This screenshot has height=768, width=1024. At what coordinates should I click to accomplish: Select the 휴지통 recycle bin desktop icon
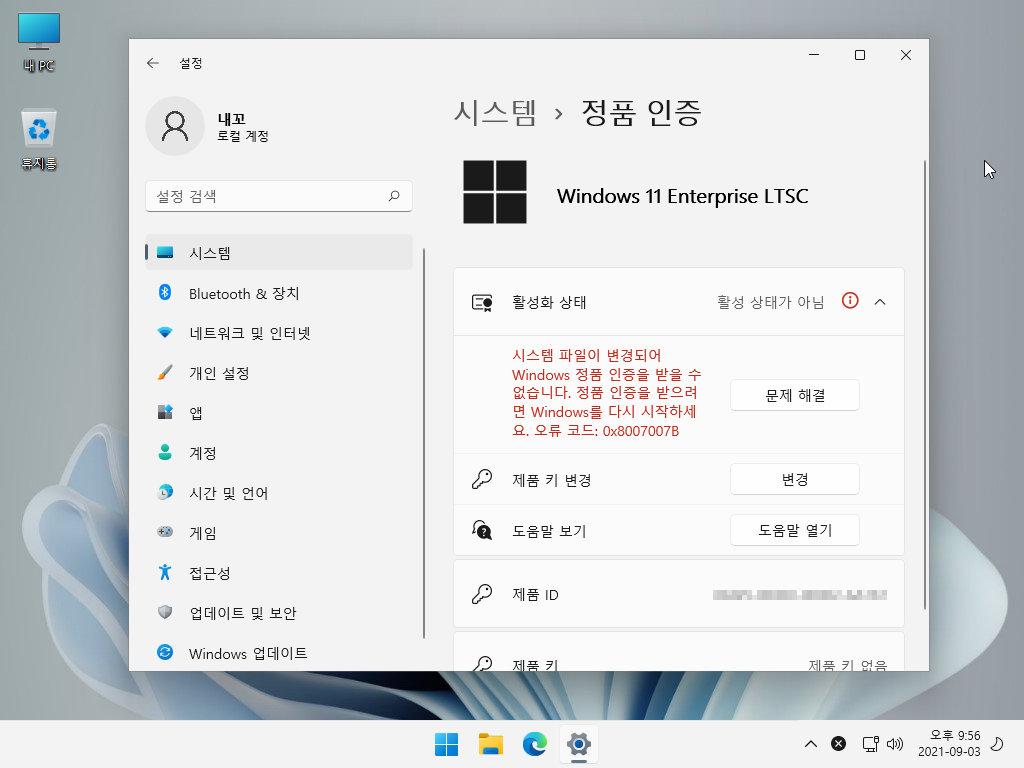point(39,140)
